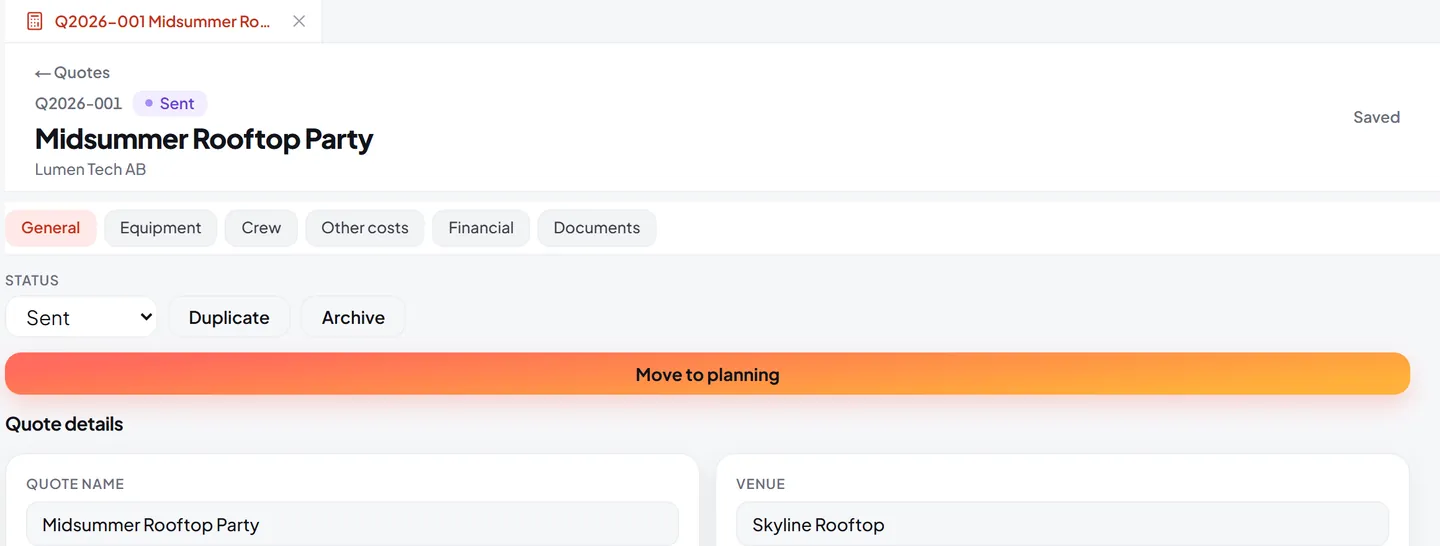The height and width of the screenshot is (546, 1440).
Task: Click the Midsummer Rooftop Party heading
Action: pyautogui.click(x=204, y=138)
